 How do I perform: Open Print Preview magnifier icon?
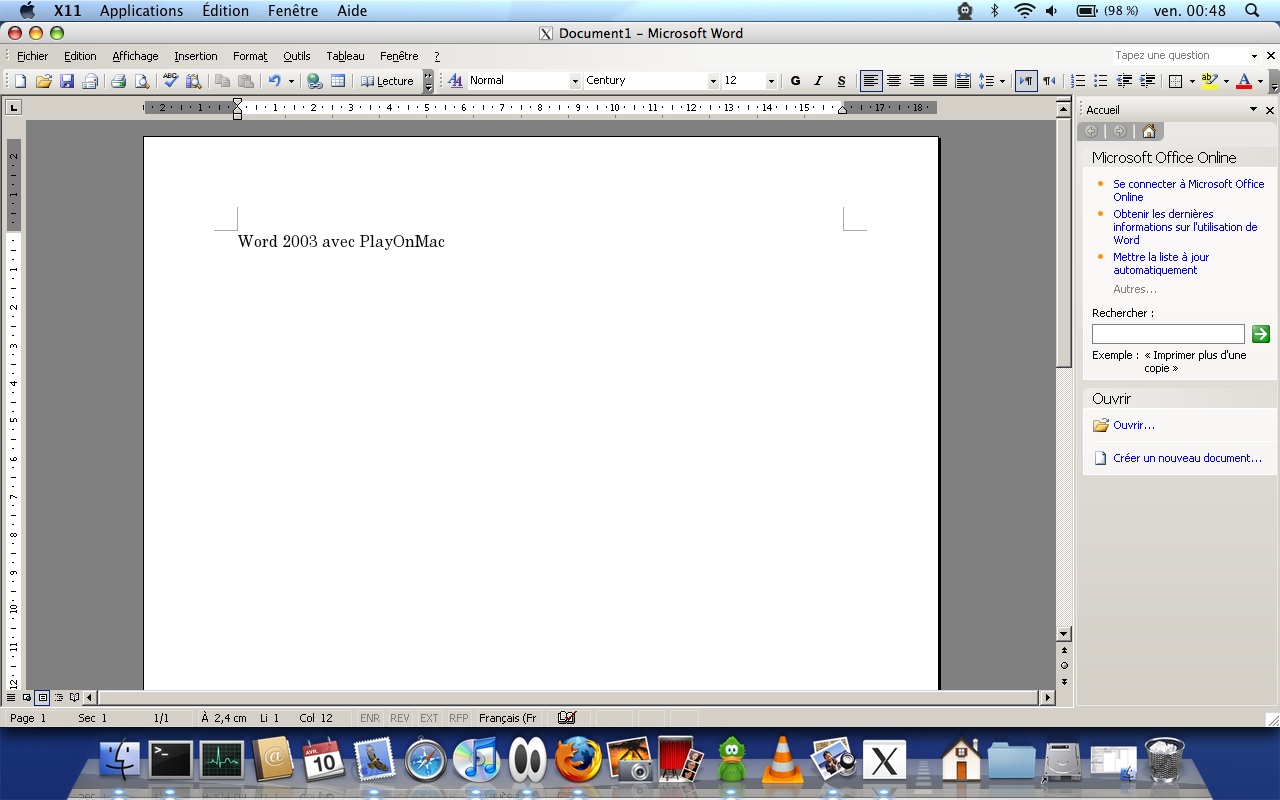point(142,81)
